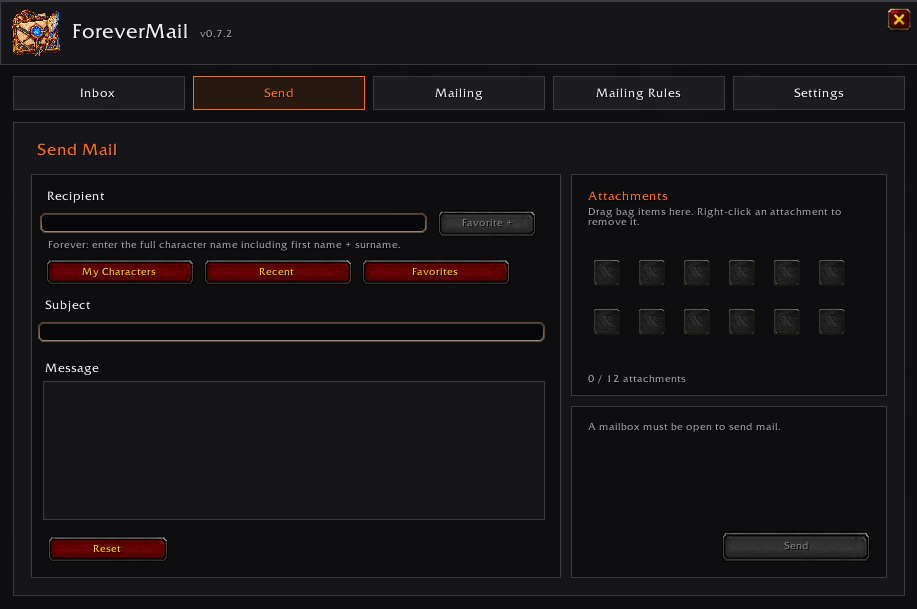Click the Message label
The image size is (917, 609).
tap(72, 368)
